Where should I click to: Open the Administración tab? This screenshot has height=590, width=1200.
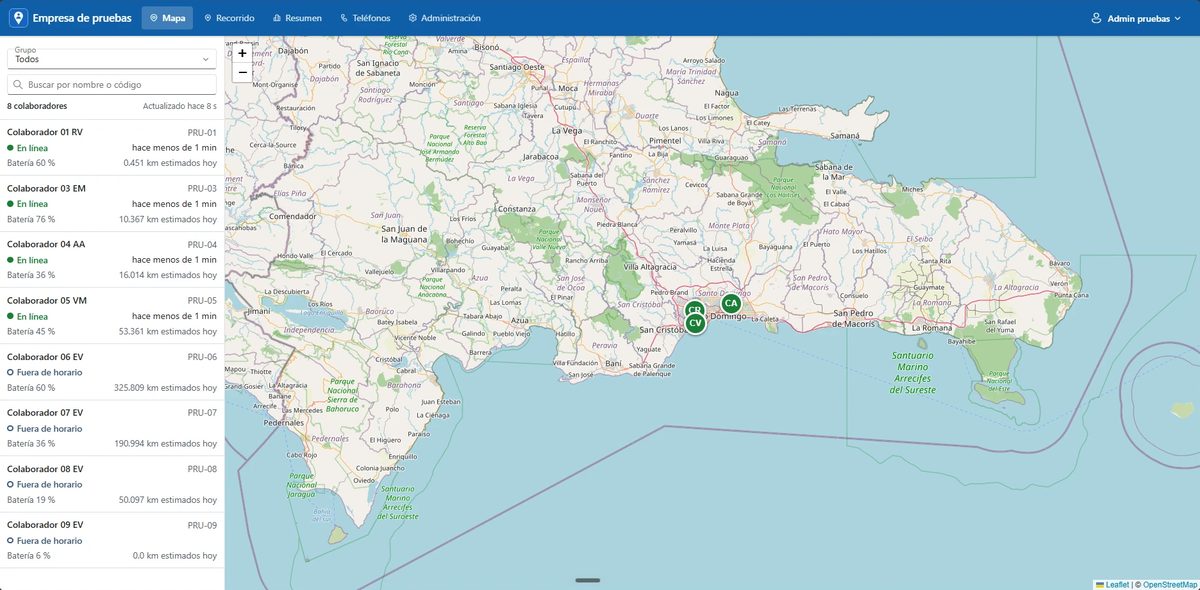coord(445,18)
